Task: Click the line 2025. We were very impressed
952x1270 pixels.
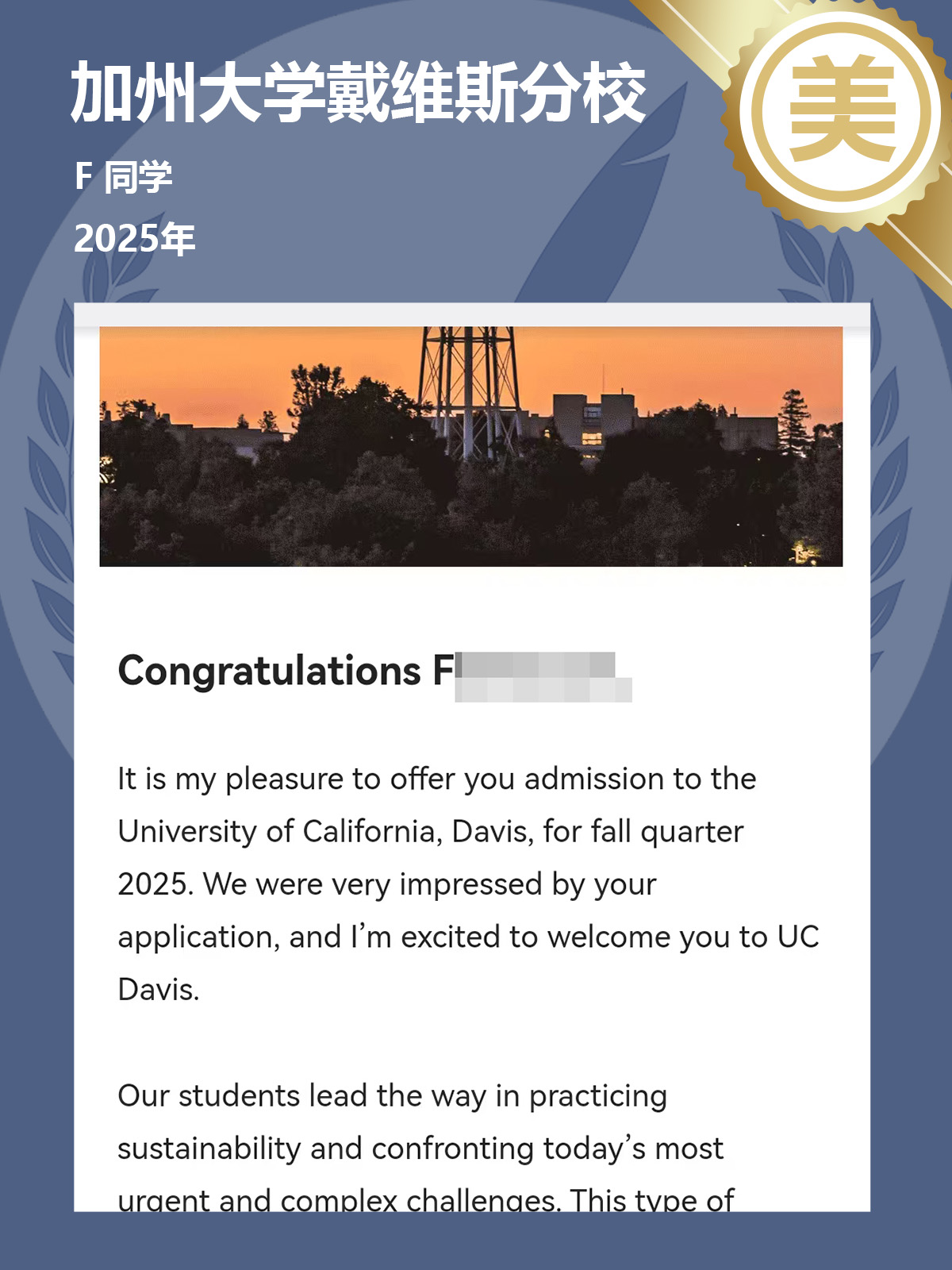Action: point(387,884)
